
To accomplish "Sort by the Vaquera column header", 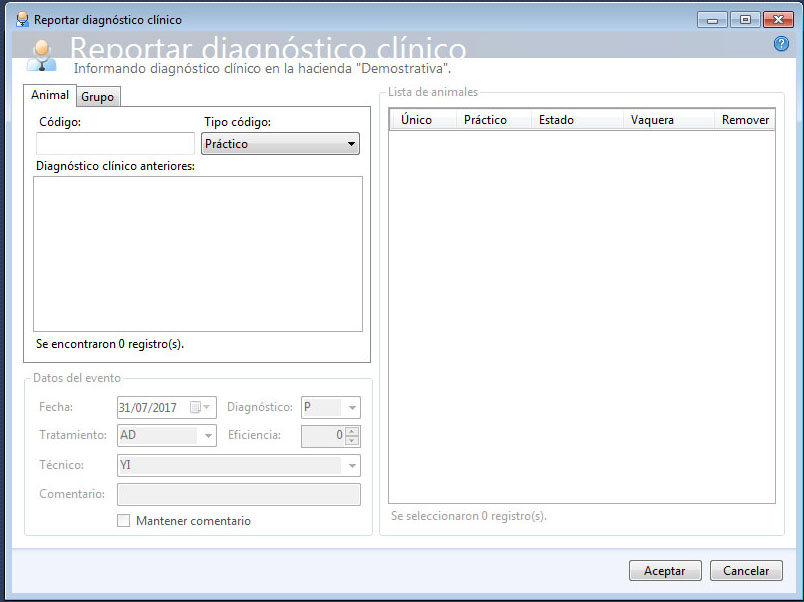I will coord(669,119).
